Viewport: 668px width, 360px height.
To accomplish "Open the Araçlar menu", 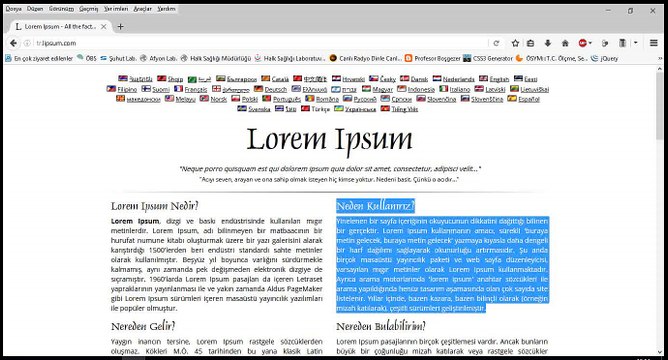I will [143, 9].
